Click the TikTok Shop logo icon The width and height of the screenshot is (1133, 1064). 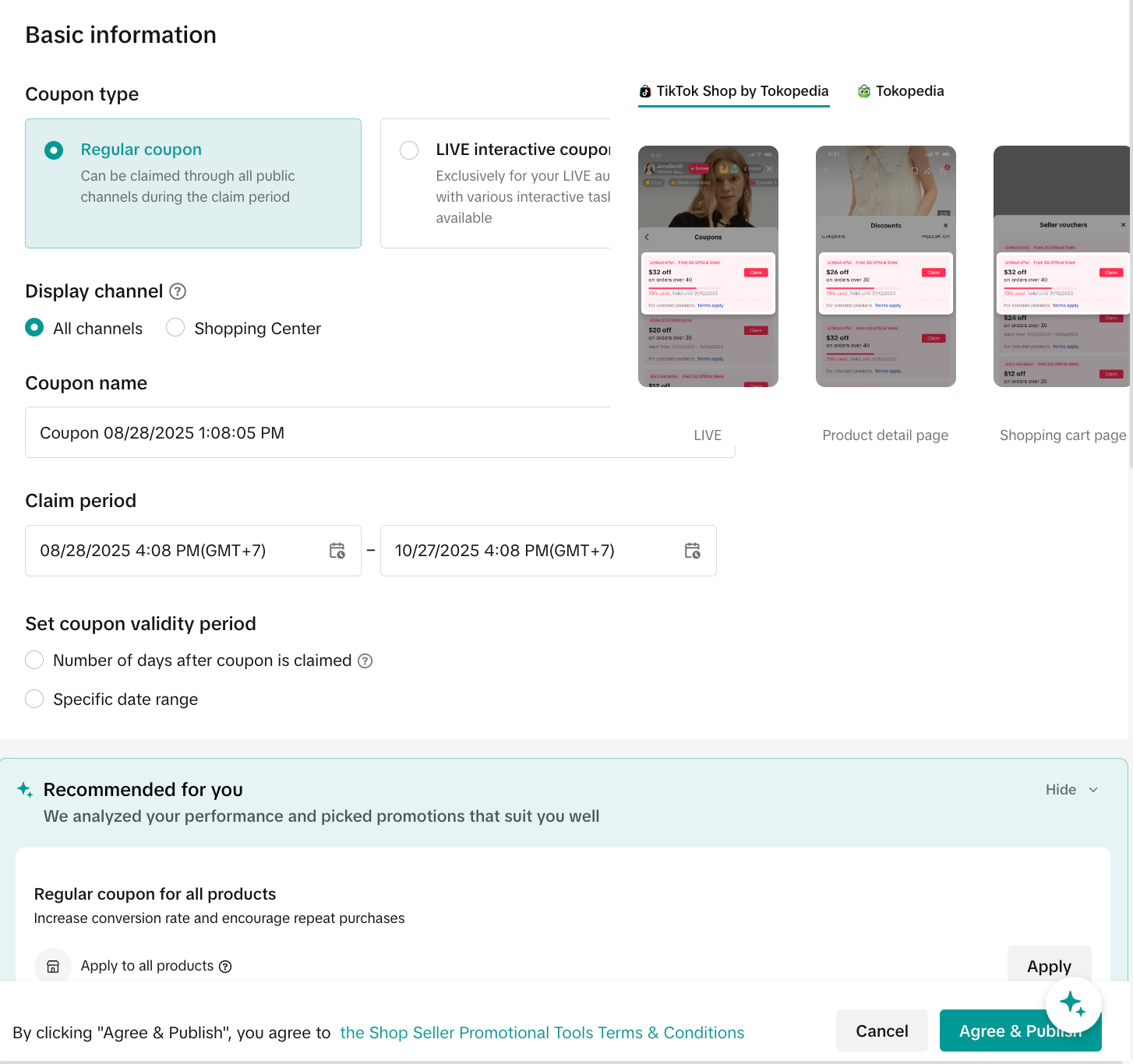[645, 92]
